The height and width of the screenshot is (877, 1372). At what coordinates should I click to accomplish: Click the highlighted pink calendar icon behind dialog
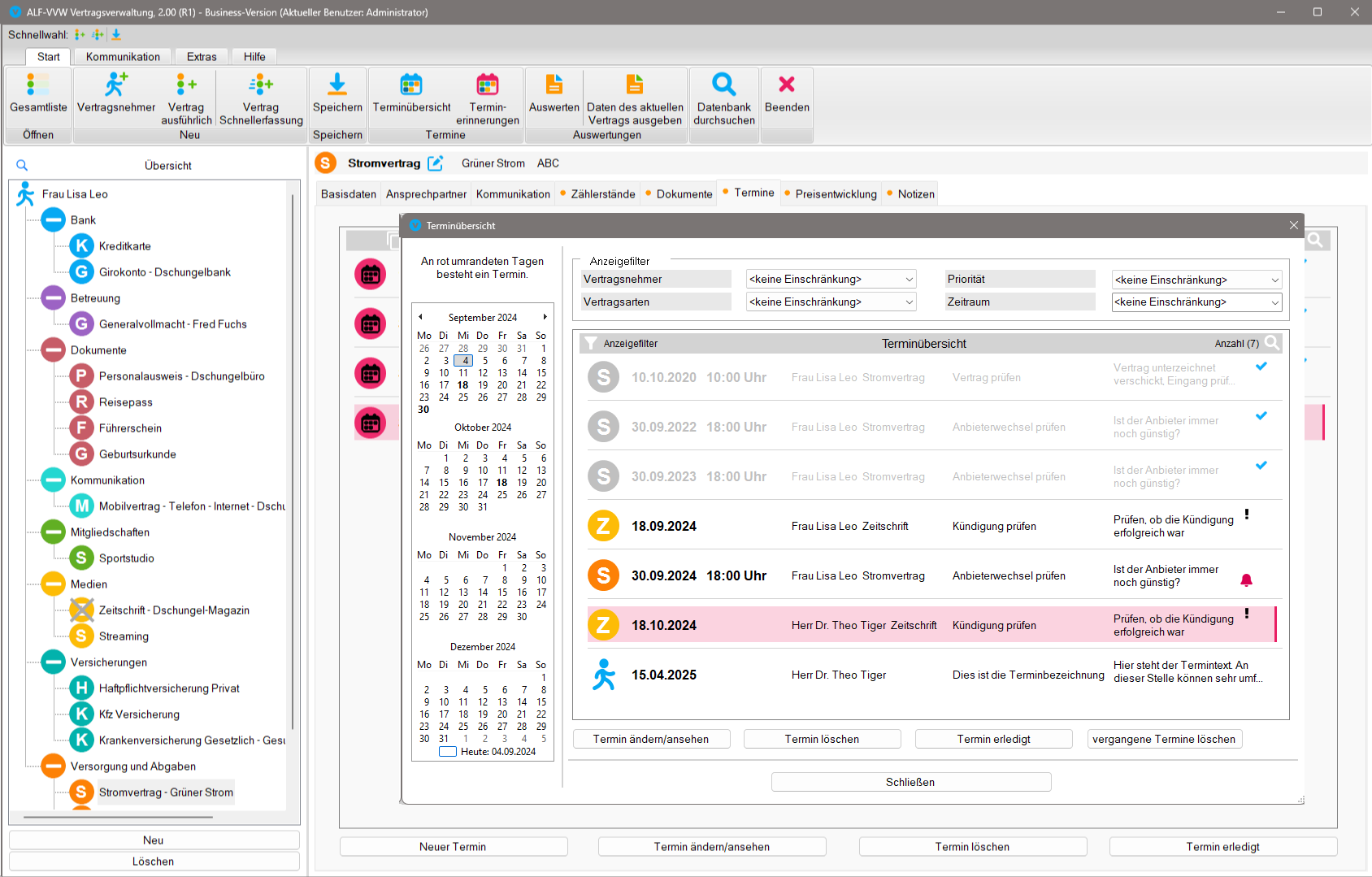coord(371,423)
